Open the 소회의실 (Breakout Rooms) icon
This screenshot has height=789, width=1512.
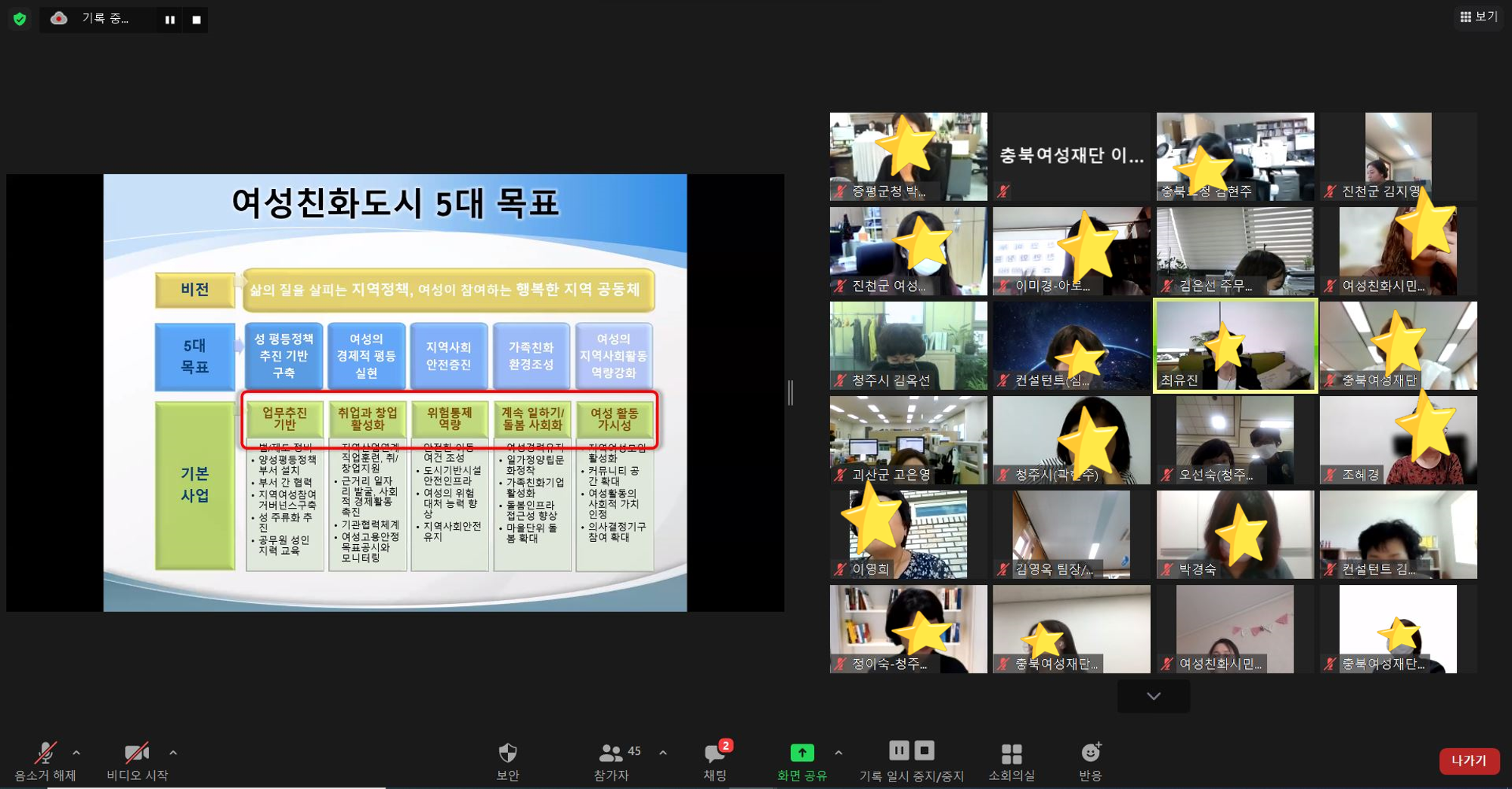1011,752
